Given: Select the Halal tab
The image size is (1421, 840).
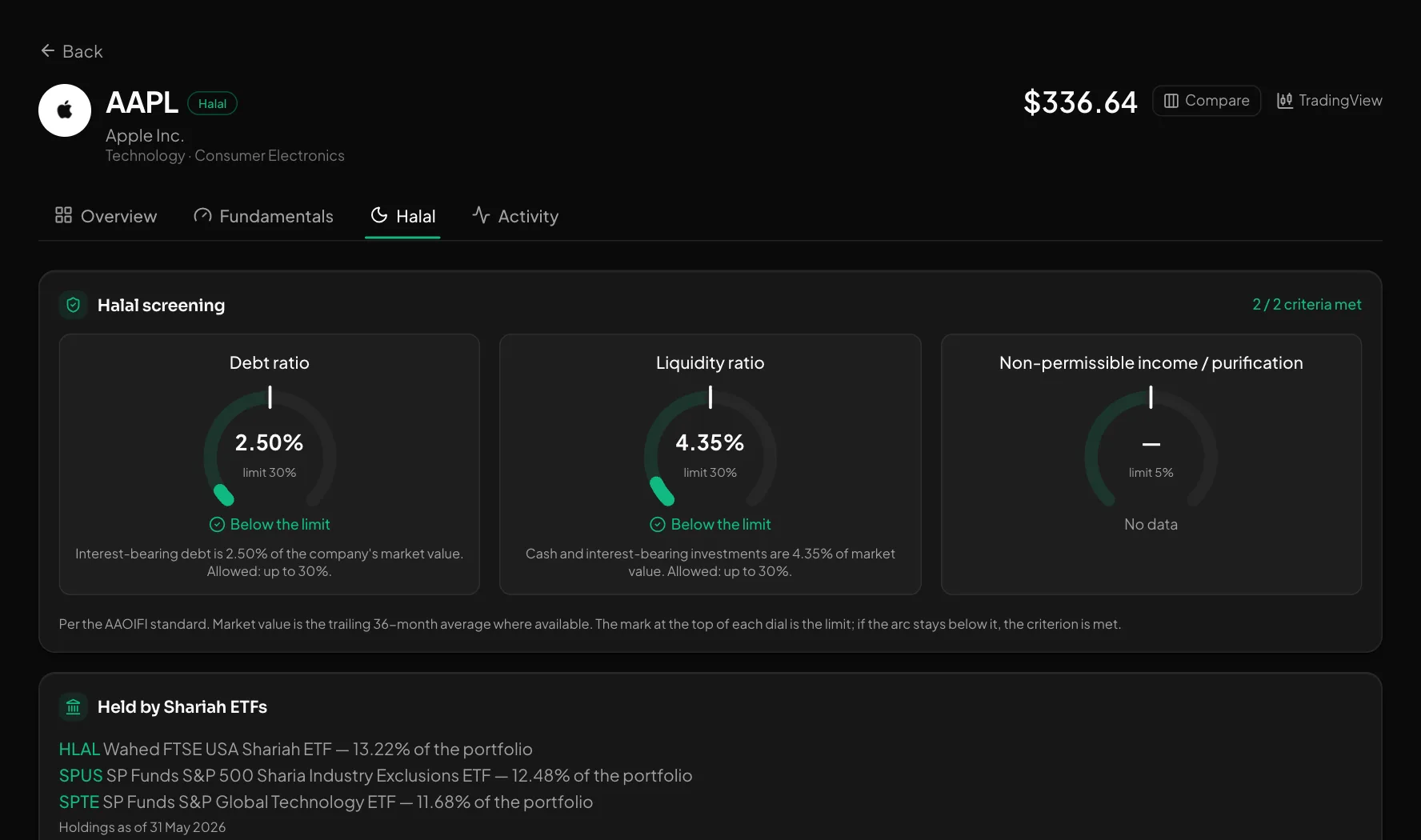Looking at the screenshot, I should (403, 216).
